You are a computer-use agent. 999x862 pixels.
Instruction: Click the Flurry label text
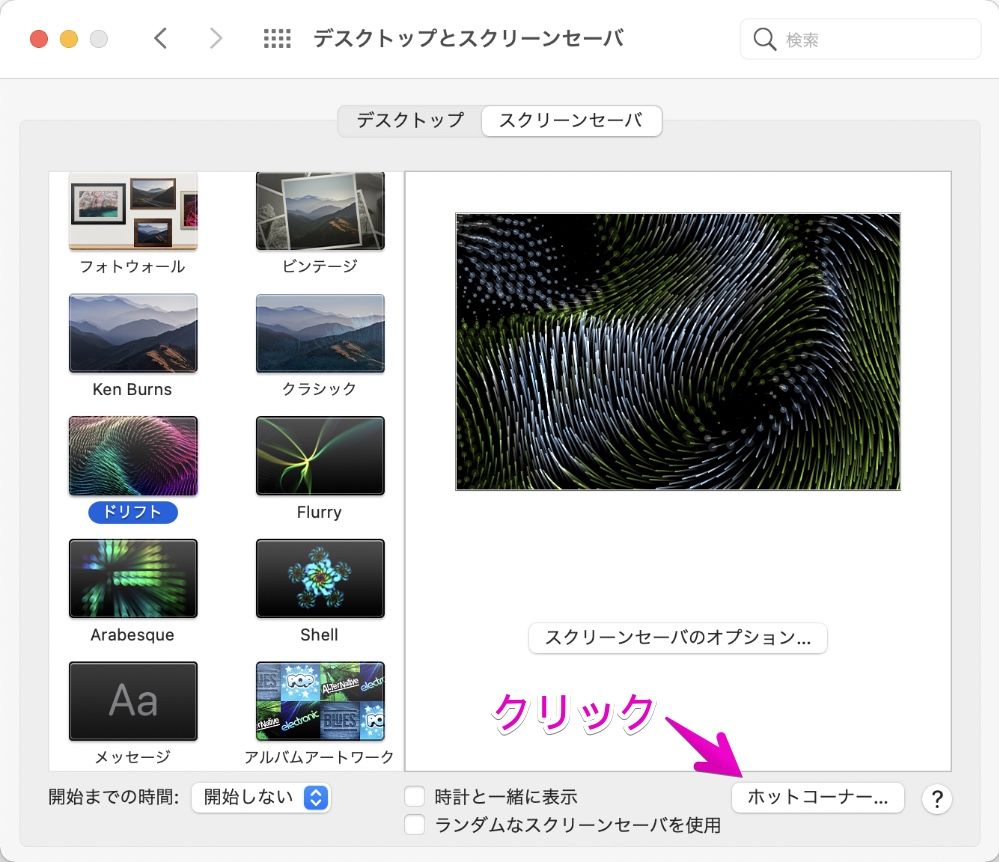[x=319, y=512]
